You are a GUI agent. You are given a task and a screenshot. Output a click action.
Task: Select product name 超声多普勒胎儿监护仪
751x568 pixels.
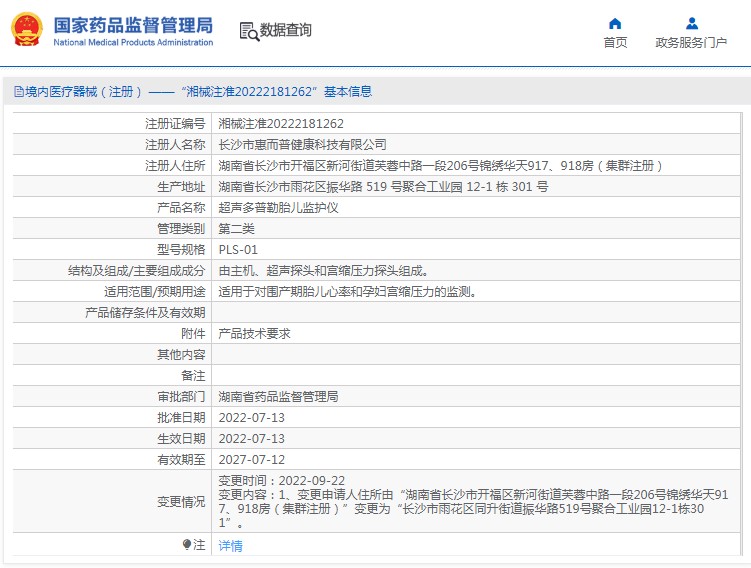[278, 208]
